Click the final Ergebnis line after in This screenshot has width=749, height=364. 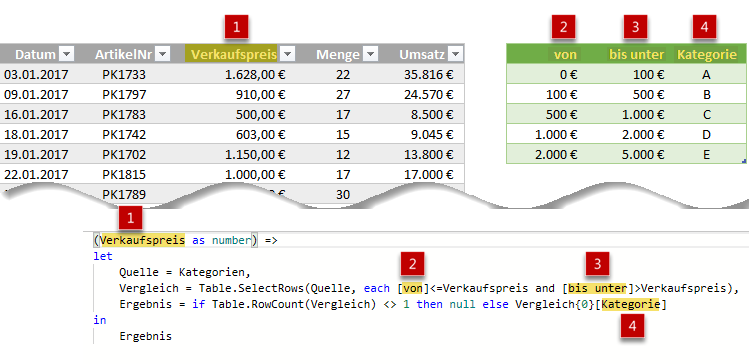[146, 336]
